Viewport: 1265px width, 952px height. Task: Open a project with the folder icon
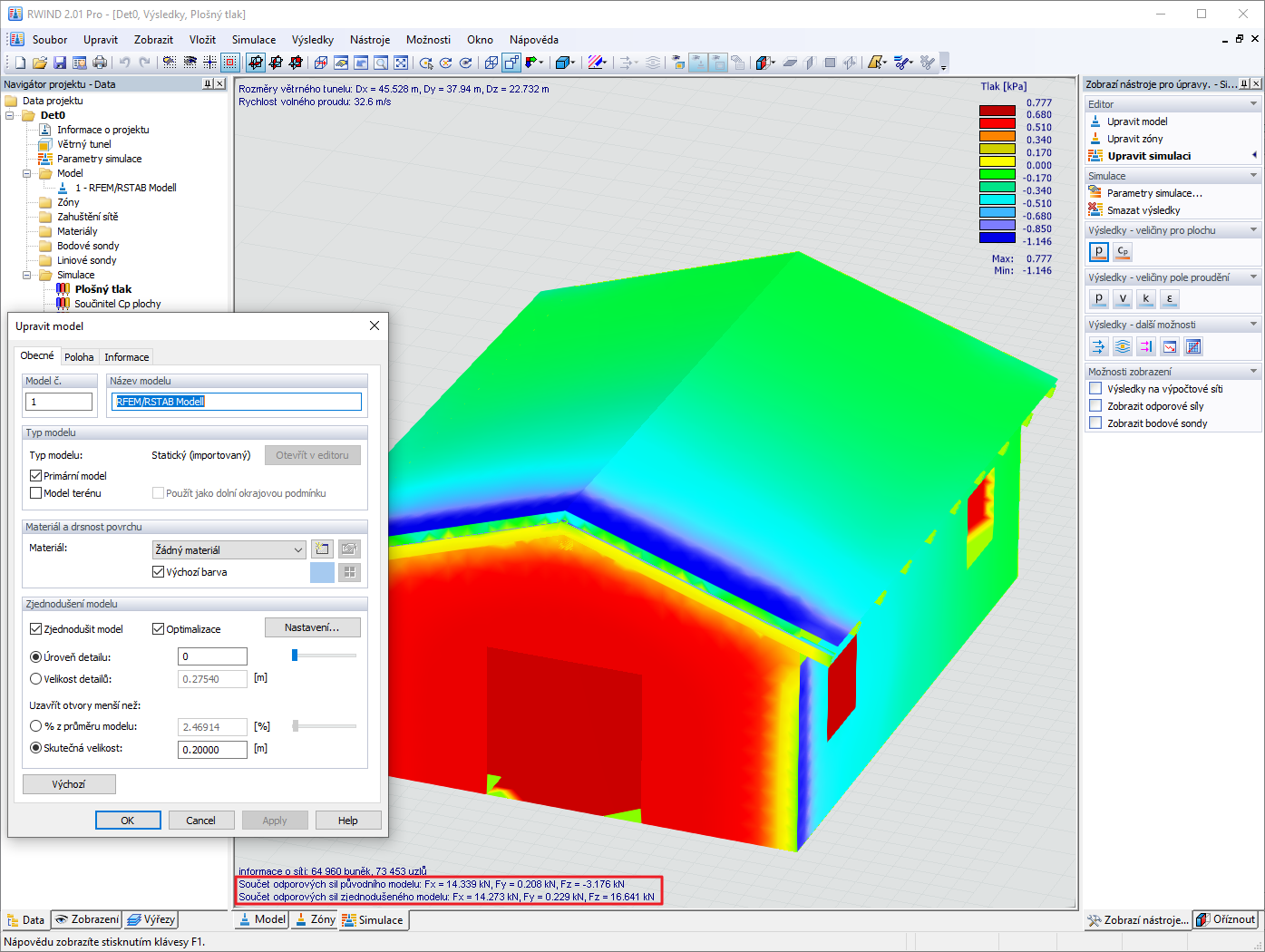coord(40,63)
